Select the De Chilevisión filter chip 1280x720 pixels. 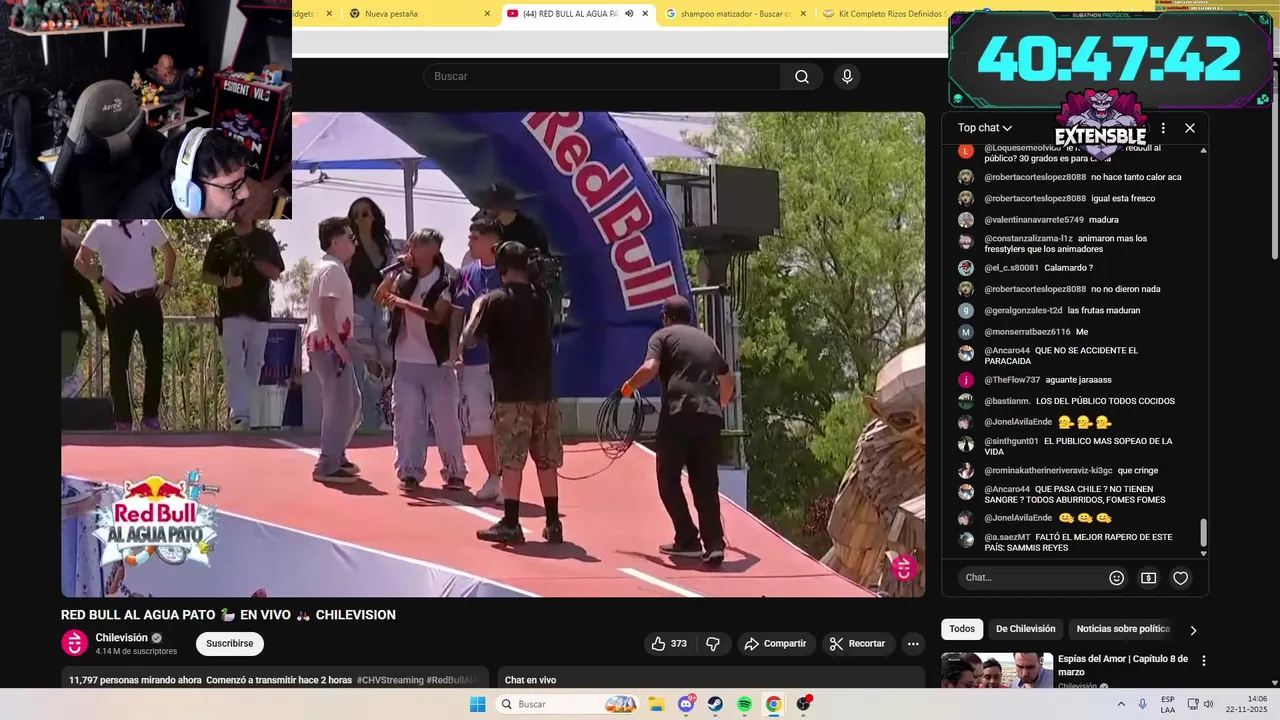click(x=1025, y=629)
